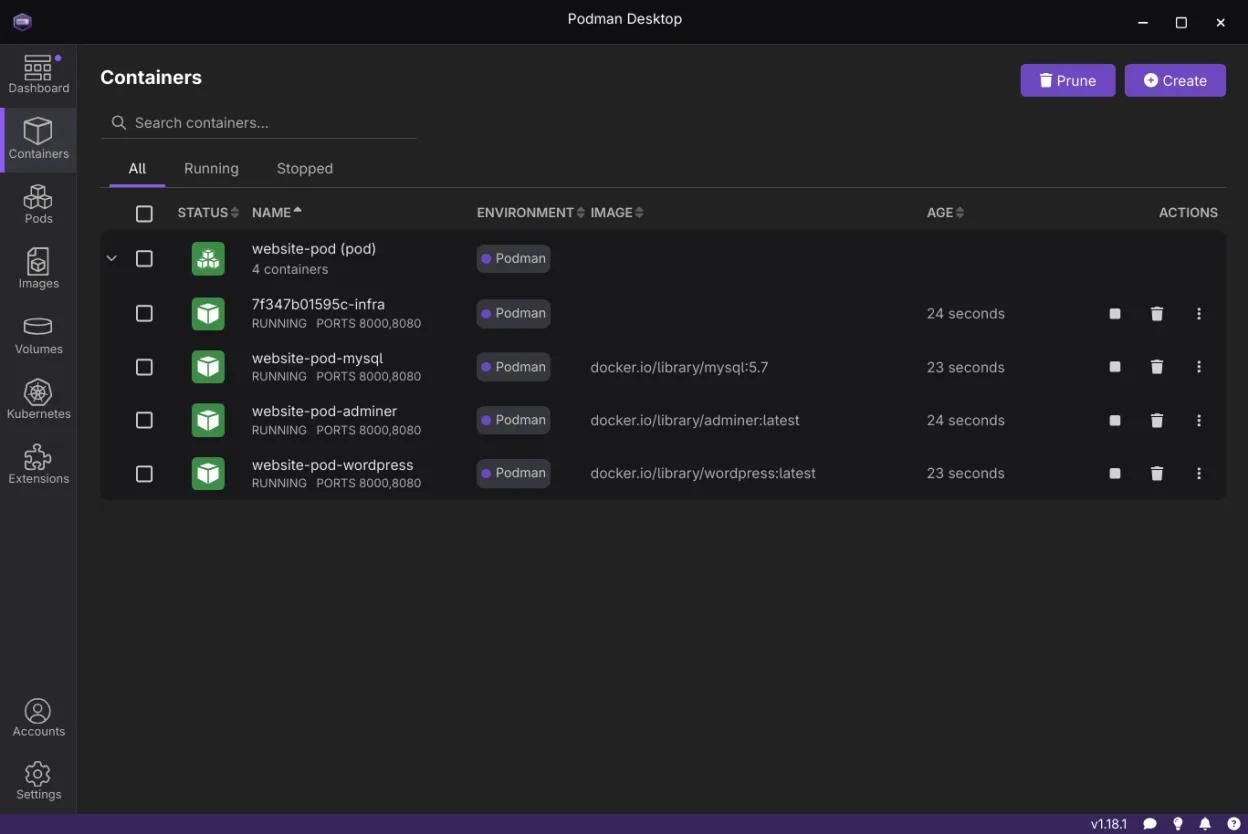Click website-pod-mysql green status icon

(208, 367)
